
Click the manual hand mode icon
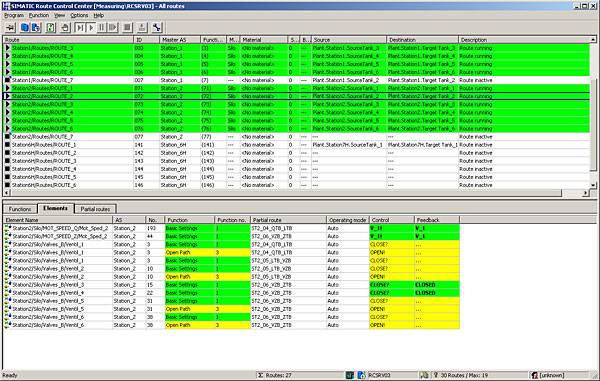tap(65, 28)
